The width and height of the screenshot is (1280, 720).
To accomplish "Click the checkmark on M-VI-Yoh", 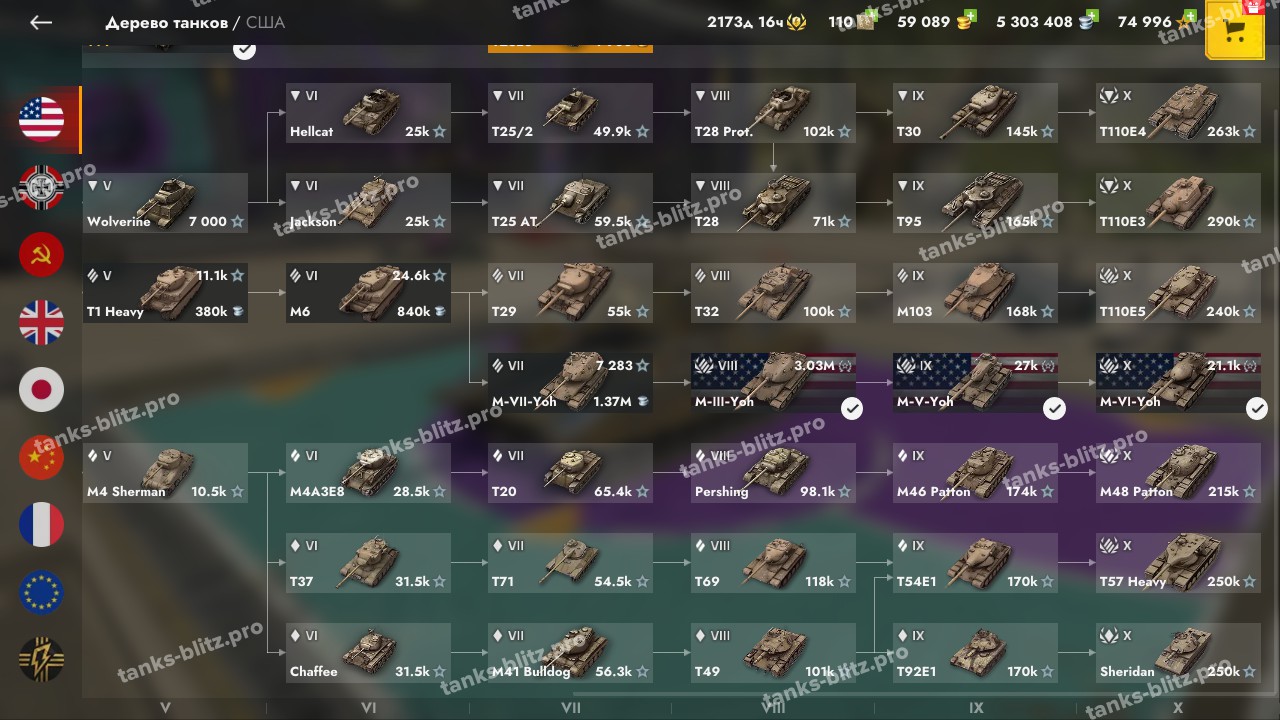I will [x=1257, y=408].
